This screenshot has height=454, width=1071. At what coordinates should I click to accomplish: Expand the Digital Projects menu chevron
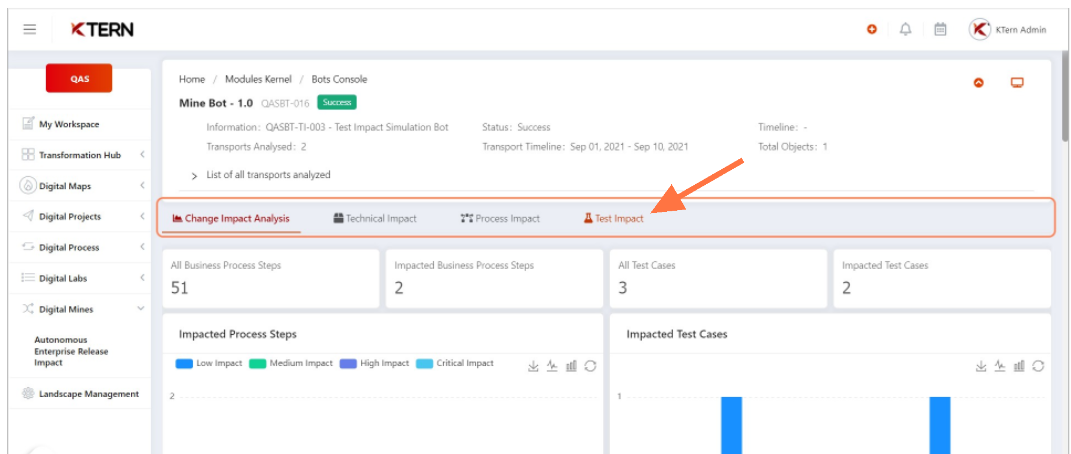point(142,216)
